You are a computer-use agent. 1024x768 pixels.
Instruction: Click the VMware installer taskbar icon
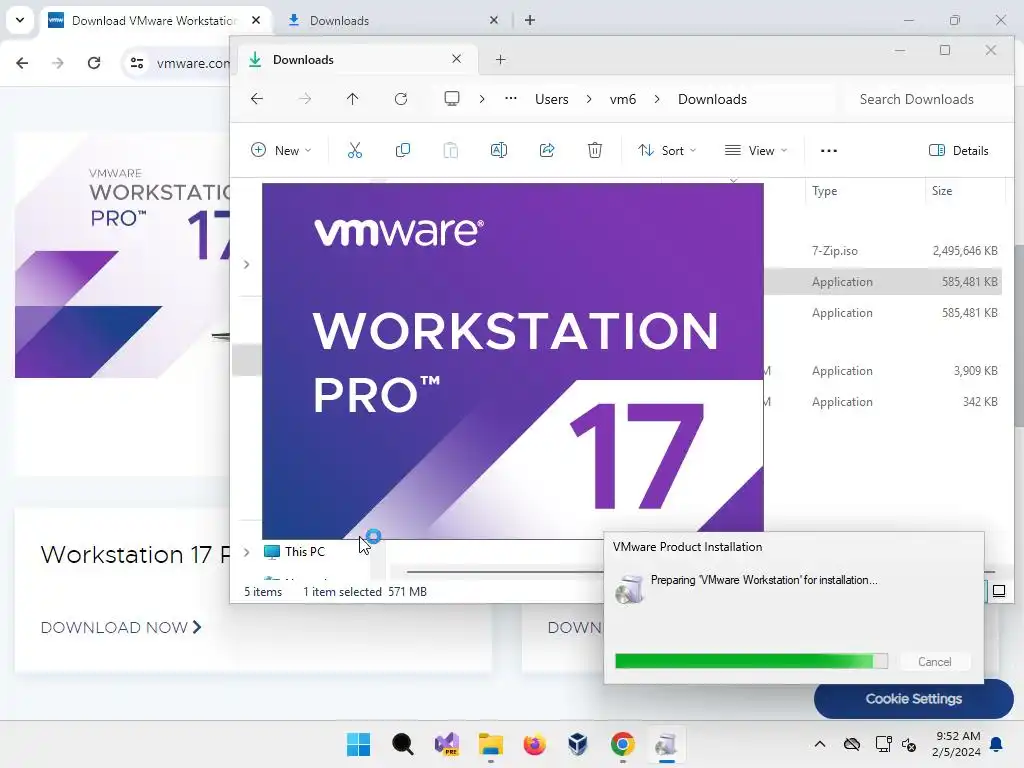(x=666, y=744)
